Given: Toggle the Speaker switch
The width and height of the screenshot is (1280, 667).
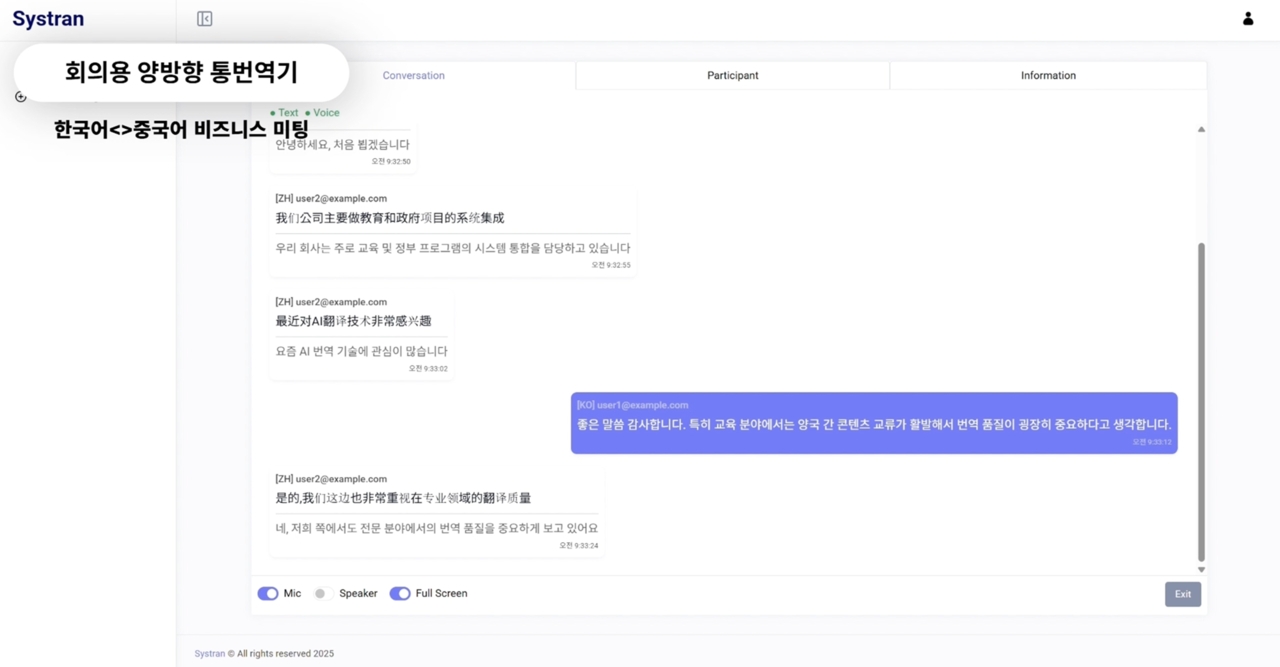Looking at the screenshot, I should pyautogui.click(x=321, y=593).
